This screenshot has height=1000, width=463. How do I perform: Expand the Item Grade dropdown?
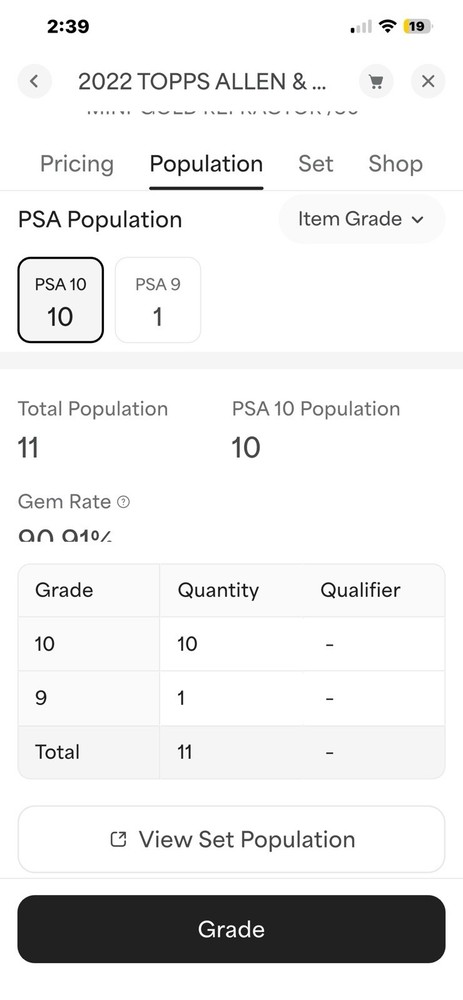click(361, 219)
